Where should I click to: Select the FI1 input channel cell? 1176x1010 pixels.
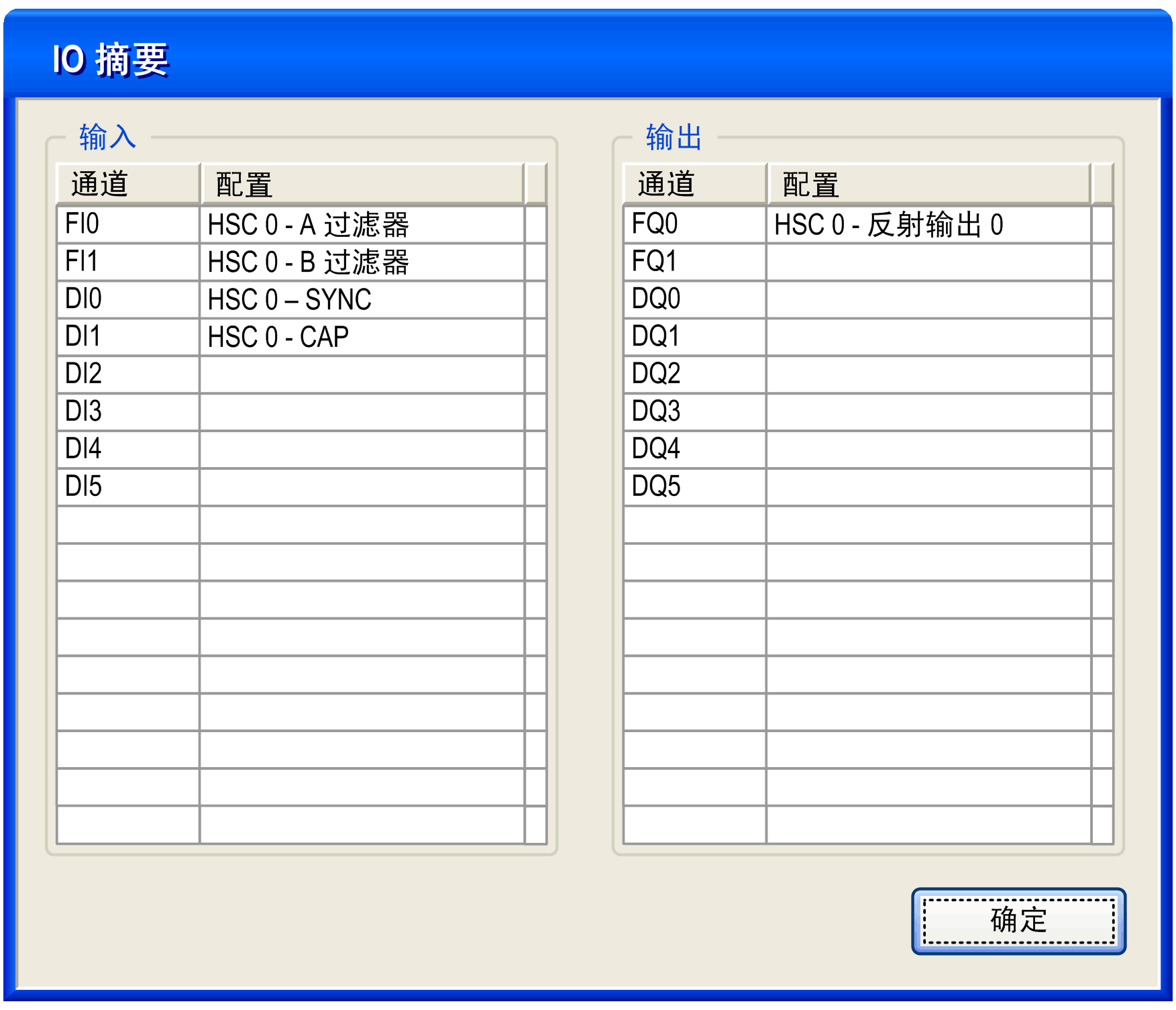click(127, 262)
